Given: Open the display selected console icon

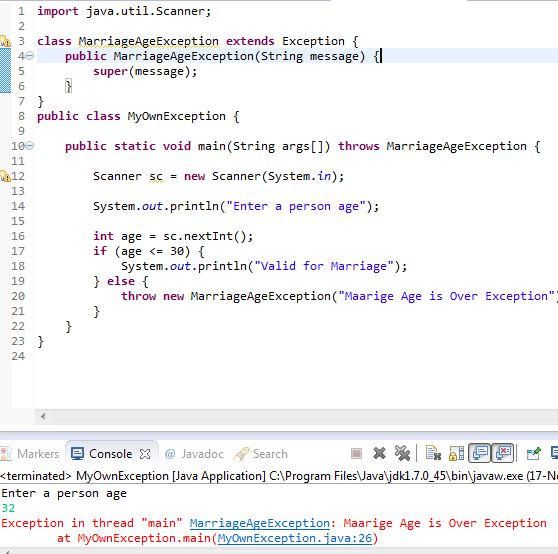Looking at the screenshot, I should (554, 453).
